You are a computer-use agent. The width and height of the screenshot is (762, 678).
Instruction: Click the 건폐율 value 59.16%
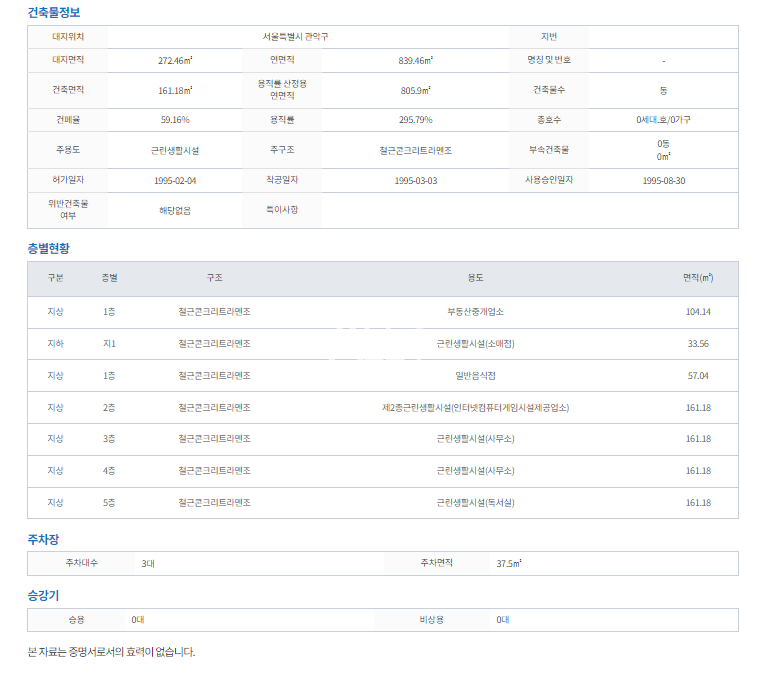175,120
